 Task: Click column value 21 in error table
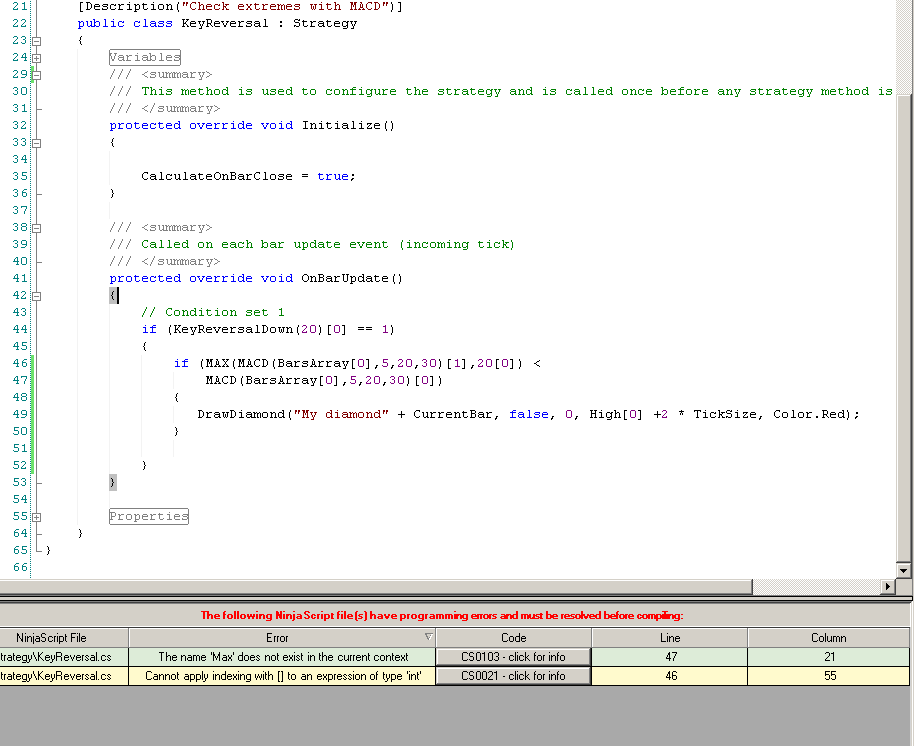829,657
